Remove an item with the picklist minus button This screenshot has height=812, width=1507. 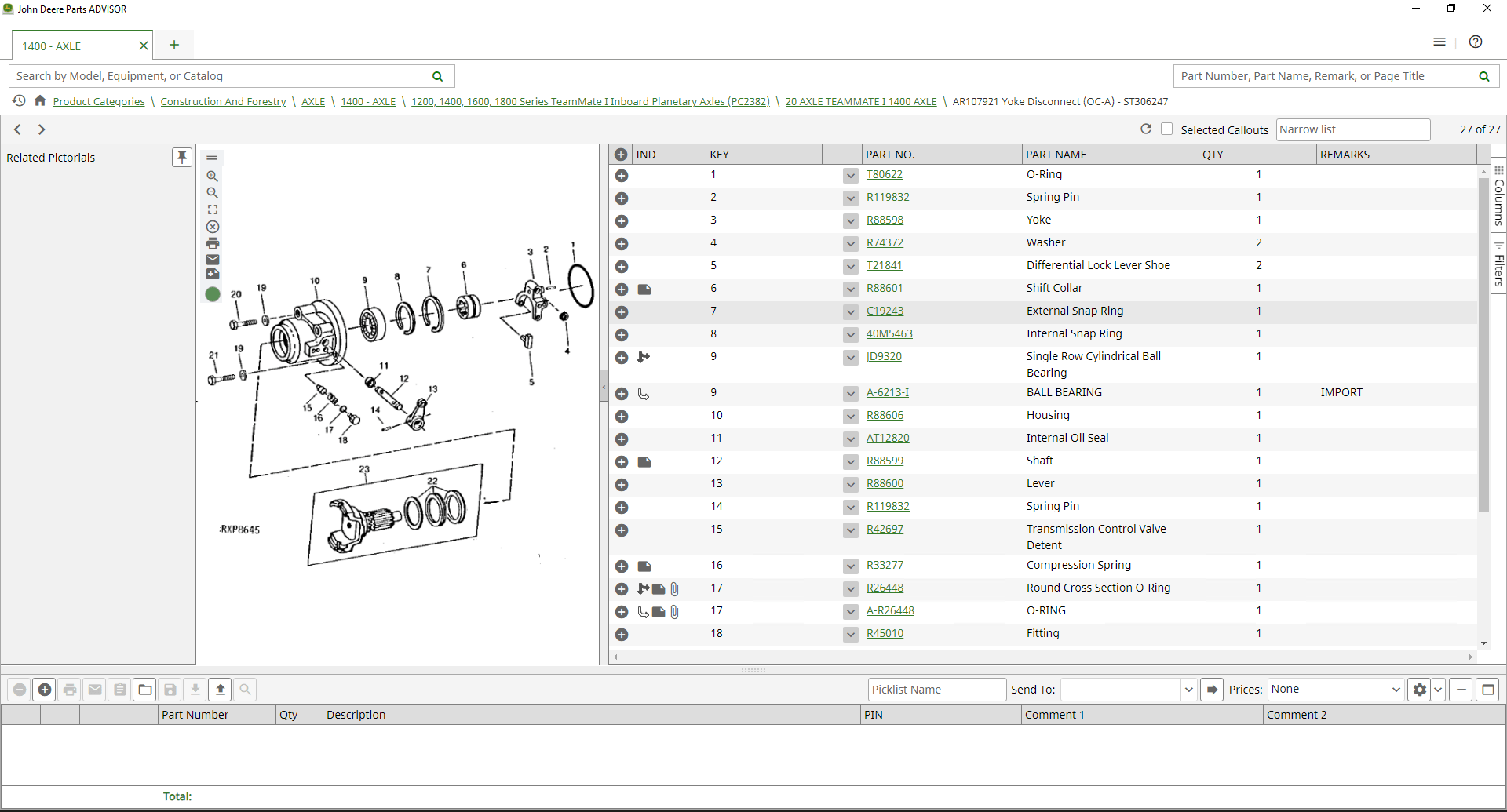click(x=20, y=690)
